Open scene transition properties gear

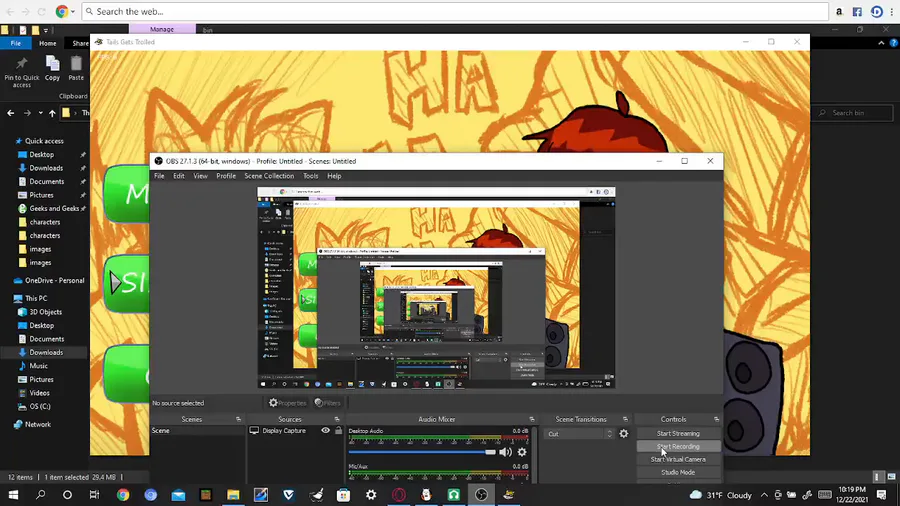pos(624,434)
